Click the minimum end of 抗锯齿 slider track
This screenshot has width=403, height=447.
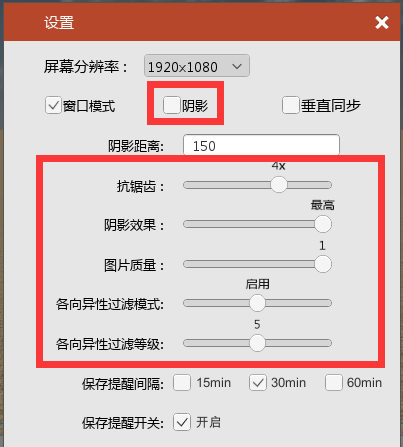pyautogui.click(x=186, y=185)
